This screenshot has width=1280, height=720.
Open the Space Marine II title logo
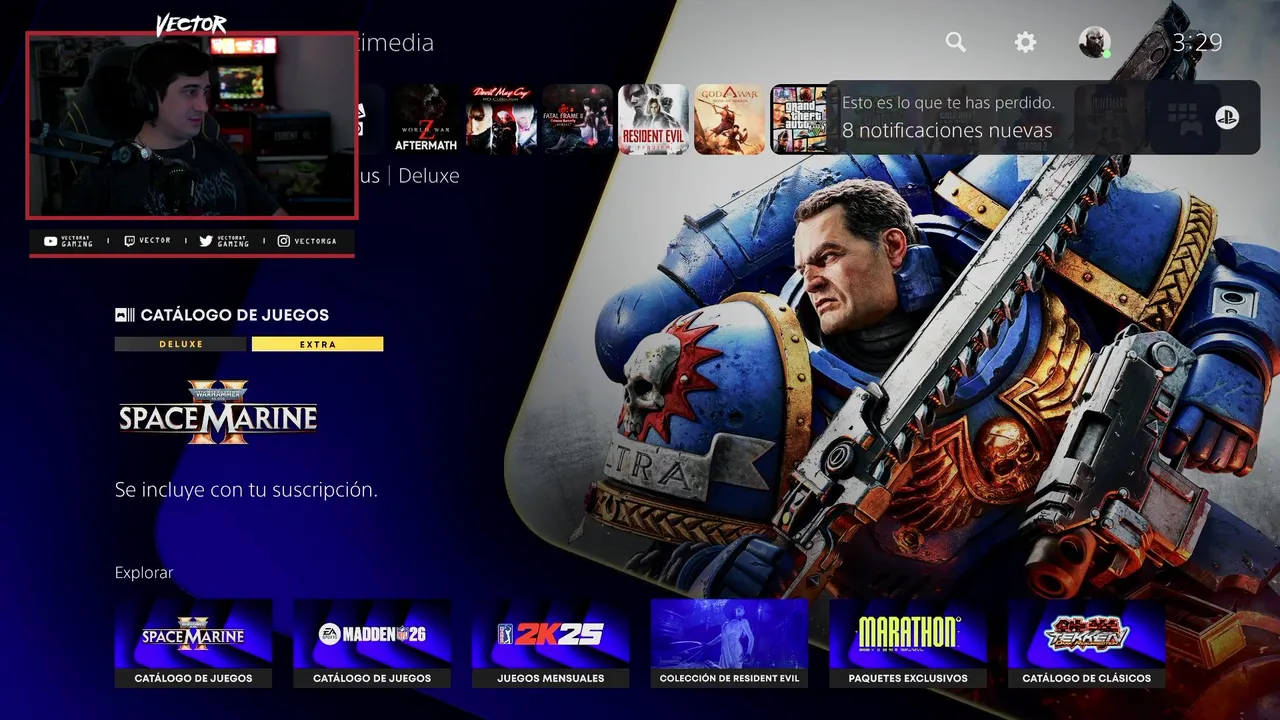tap(218, 412)
